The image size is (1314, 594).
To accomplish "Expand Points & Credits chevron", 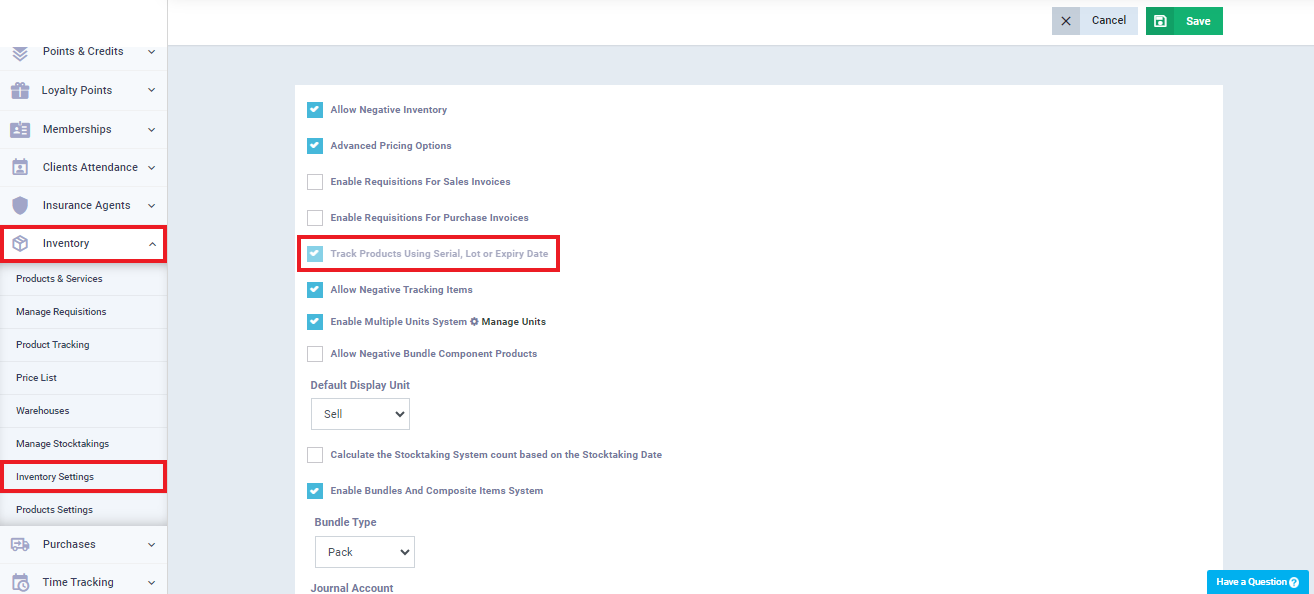I will click(151, 51).
